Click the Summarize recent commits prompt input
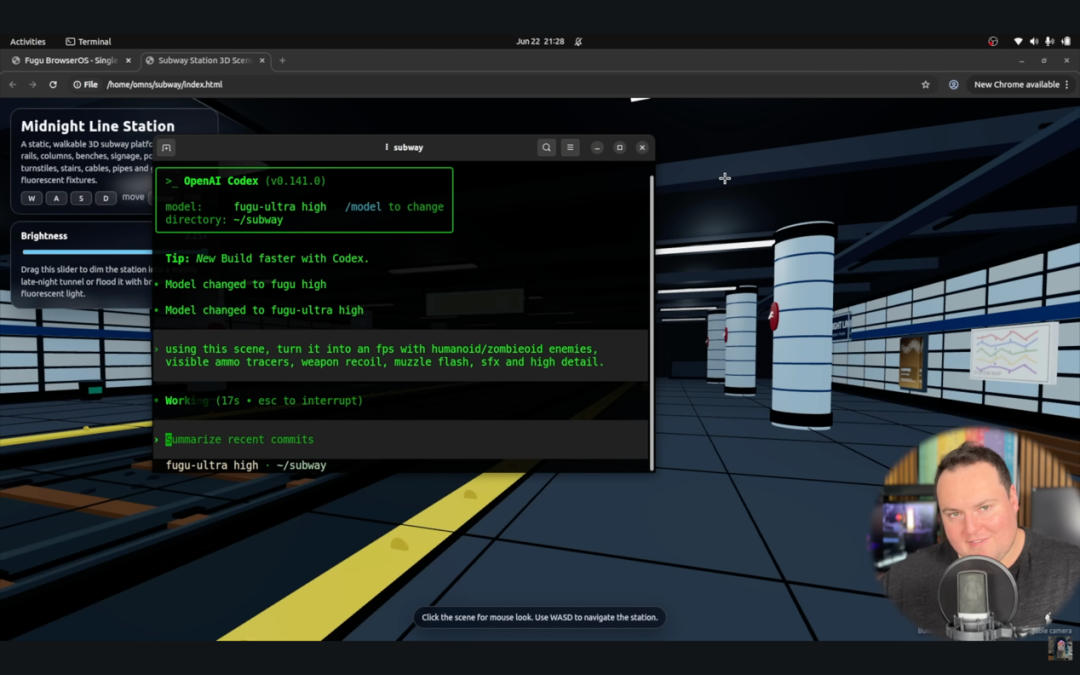Image resolution: width=1080 pixels, height=675 pixels. click(401, 439)
